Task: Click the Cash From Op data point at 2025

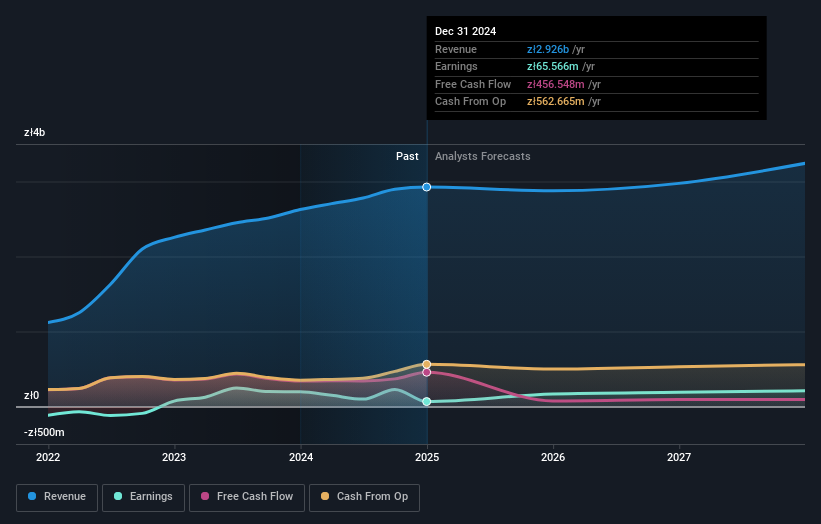Action: tap(427, 364)
